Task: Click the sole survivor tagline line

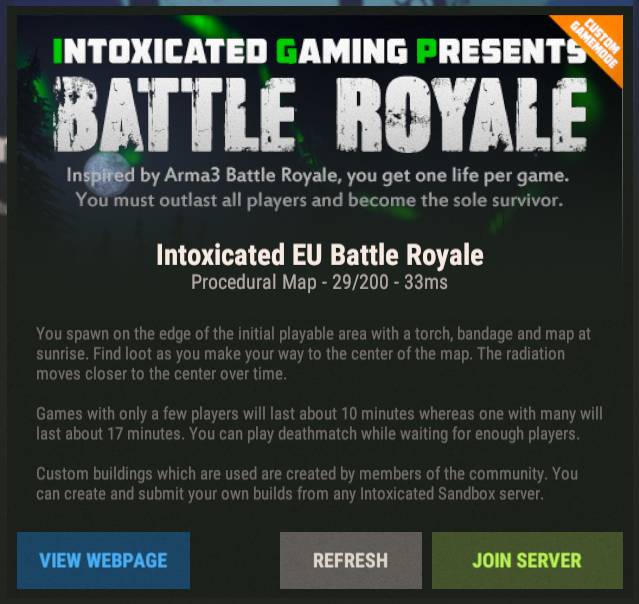Action: pyautogui.click(x=319, y=200)
